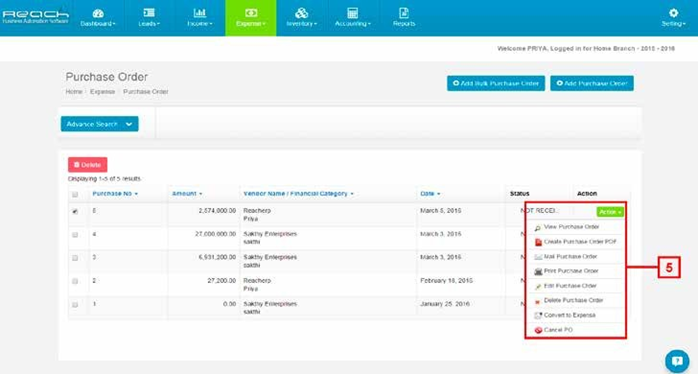Open the Income bar chart icon

tap(199, 13)
